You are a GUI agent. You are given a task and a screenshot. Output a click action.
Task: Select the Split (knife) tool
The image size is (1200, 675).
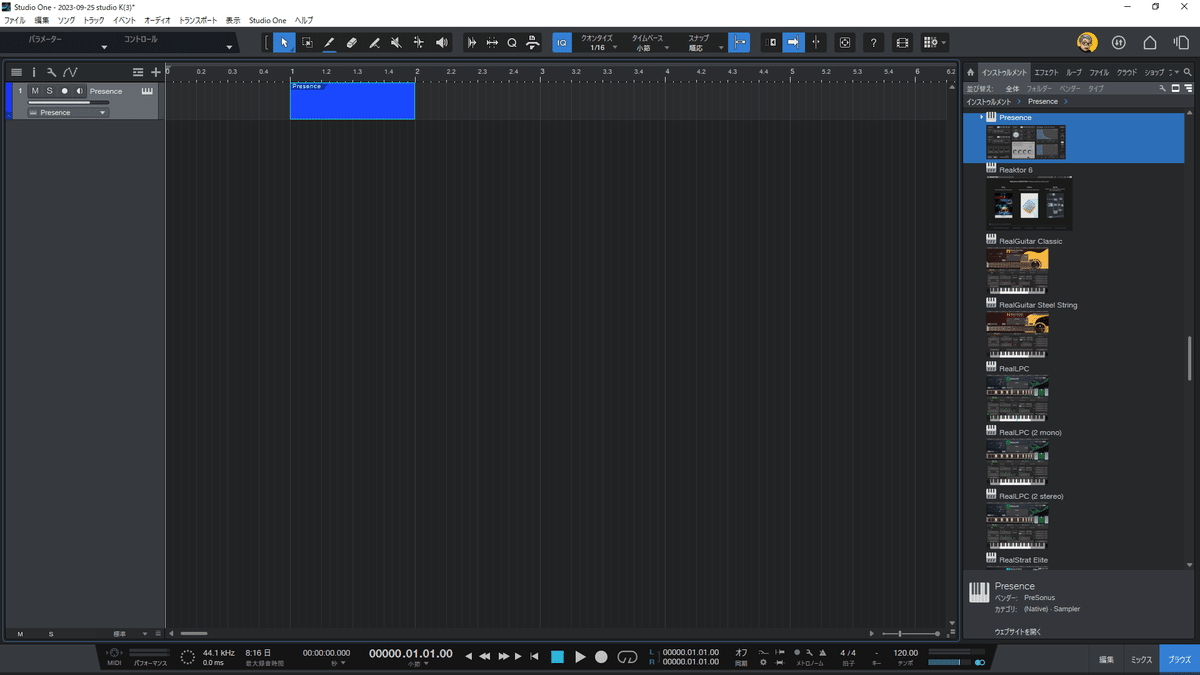point(374,43)
